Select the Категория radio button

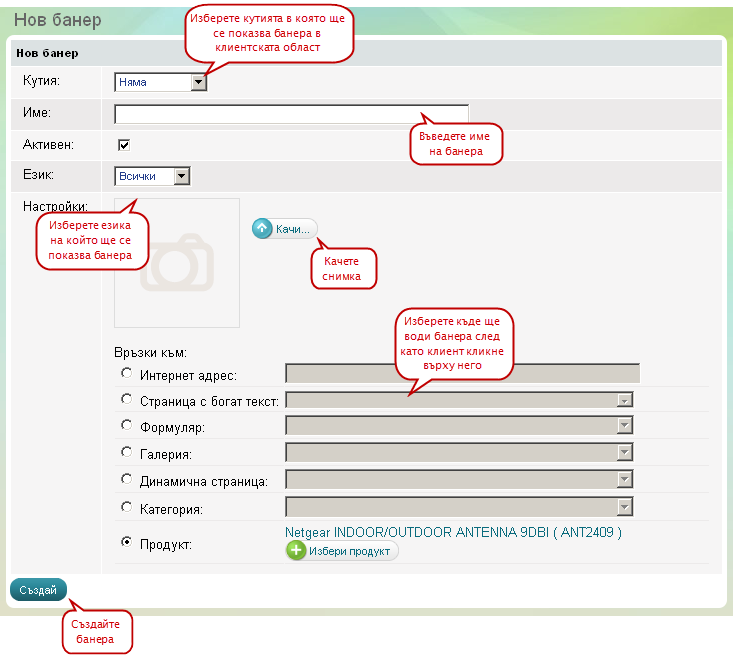pos(126,507)
